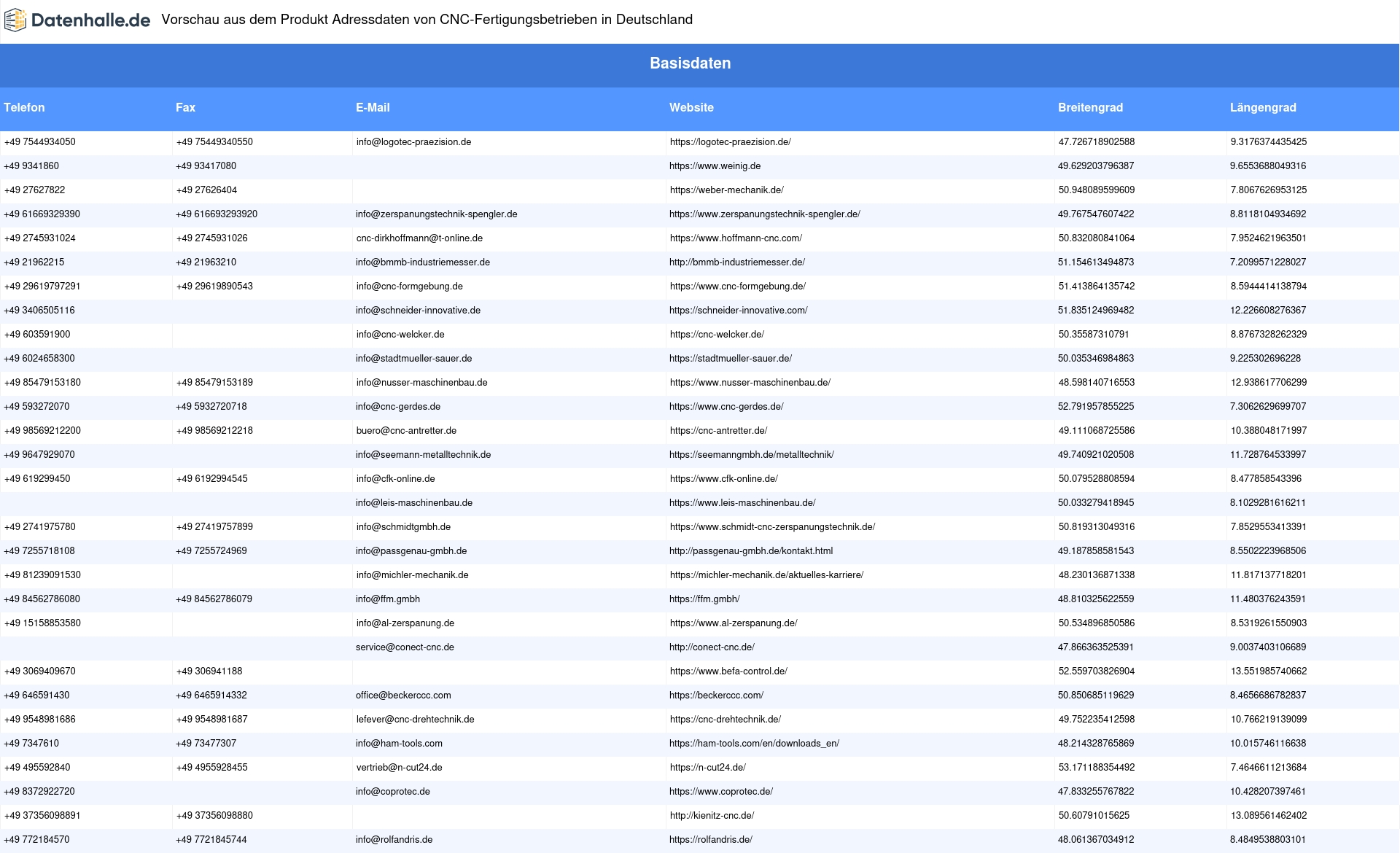Select email vertrieb@n-cut24.de
The height and width of the screenshot is (853, 1400).
pos(400,768)
